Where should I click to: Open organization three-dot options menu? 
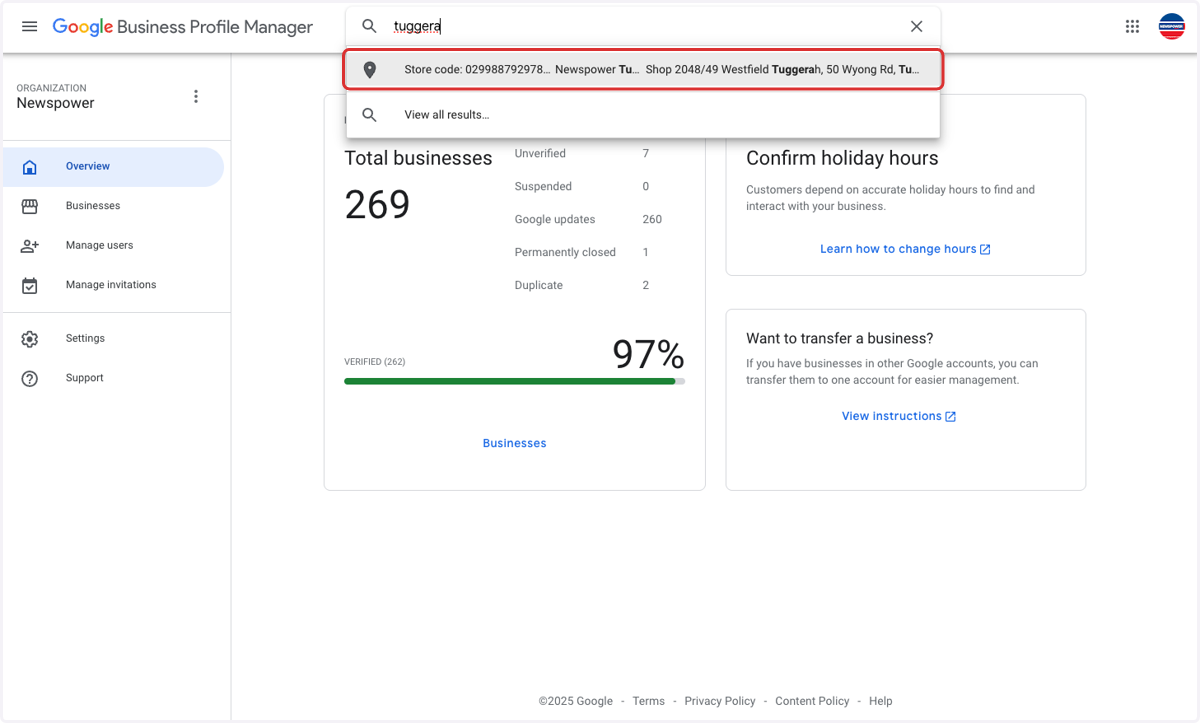coord(196,96)
